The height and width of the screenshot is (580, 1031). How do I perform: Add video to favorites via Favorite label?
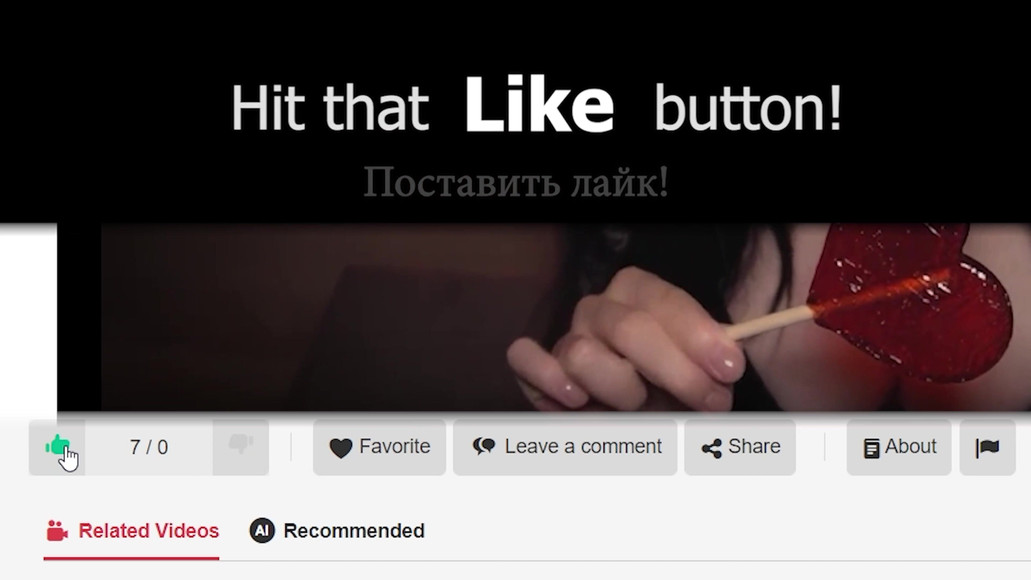395,447
